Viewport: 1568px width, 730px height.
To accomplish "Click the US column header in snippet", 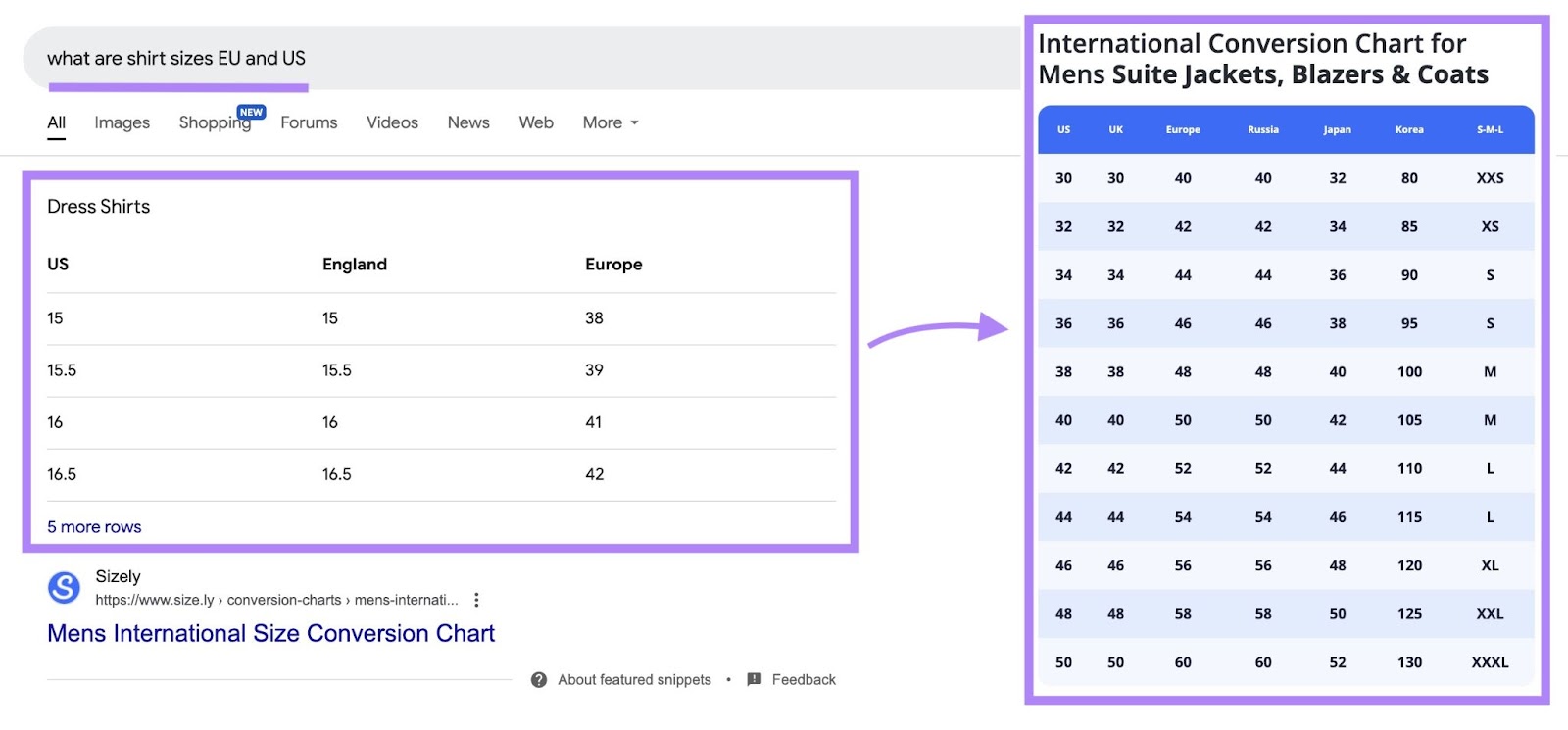I will click(x=58, y=265).
